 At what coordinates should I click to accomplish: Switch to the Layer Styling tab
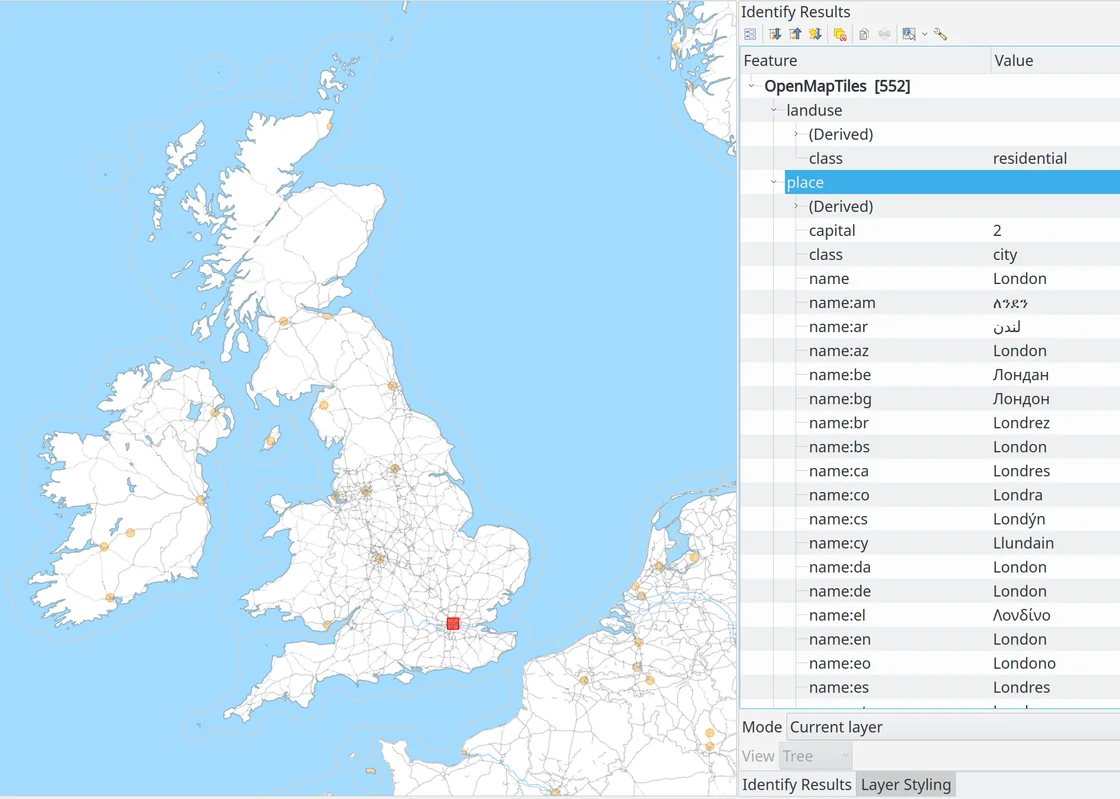pos(905,785)
